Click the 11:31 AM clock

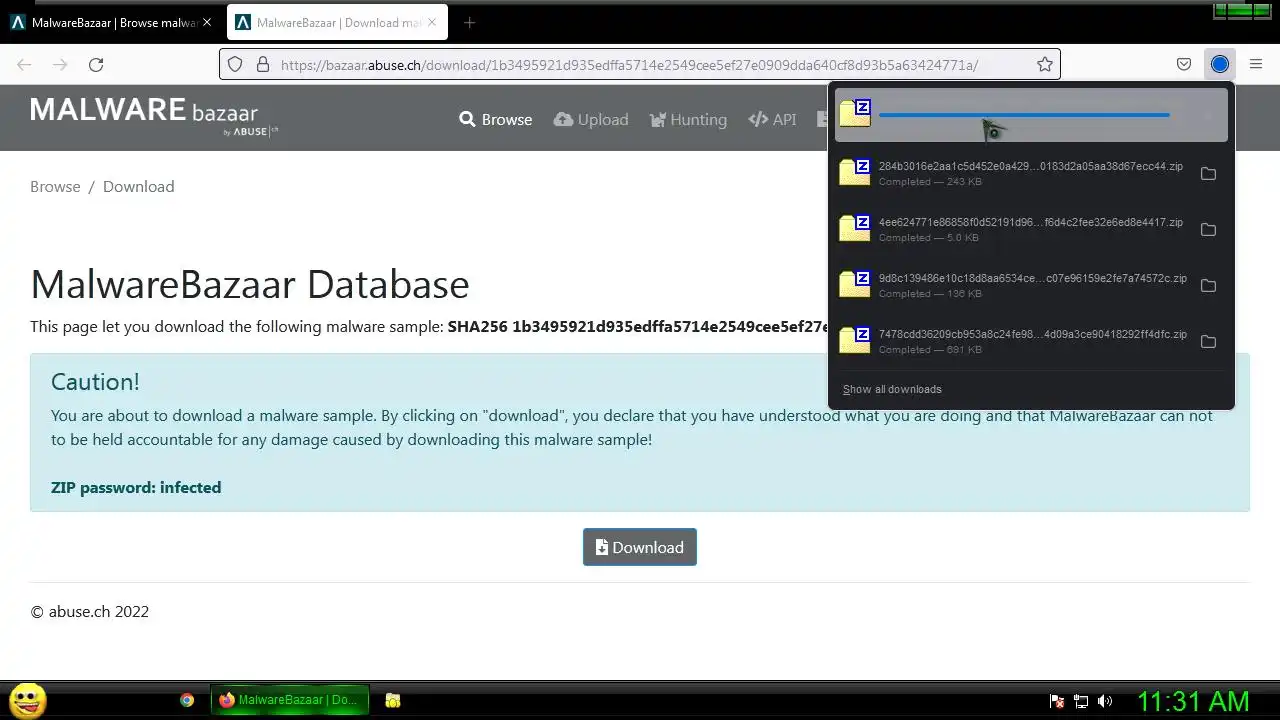point(1193,701)
